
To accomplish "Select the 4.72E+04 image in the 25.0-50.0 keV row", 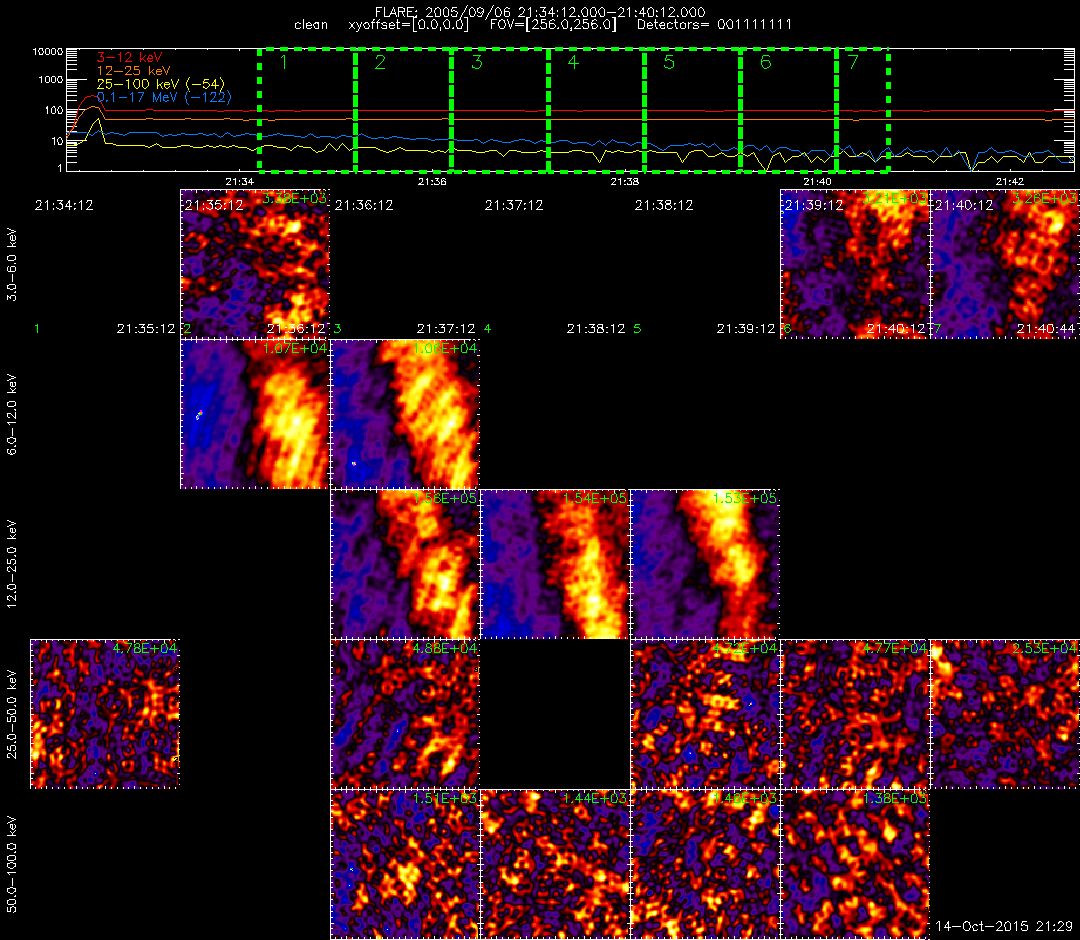I will pyautogui.click(x=705, y=714).
